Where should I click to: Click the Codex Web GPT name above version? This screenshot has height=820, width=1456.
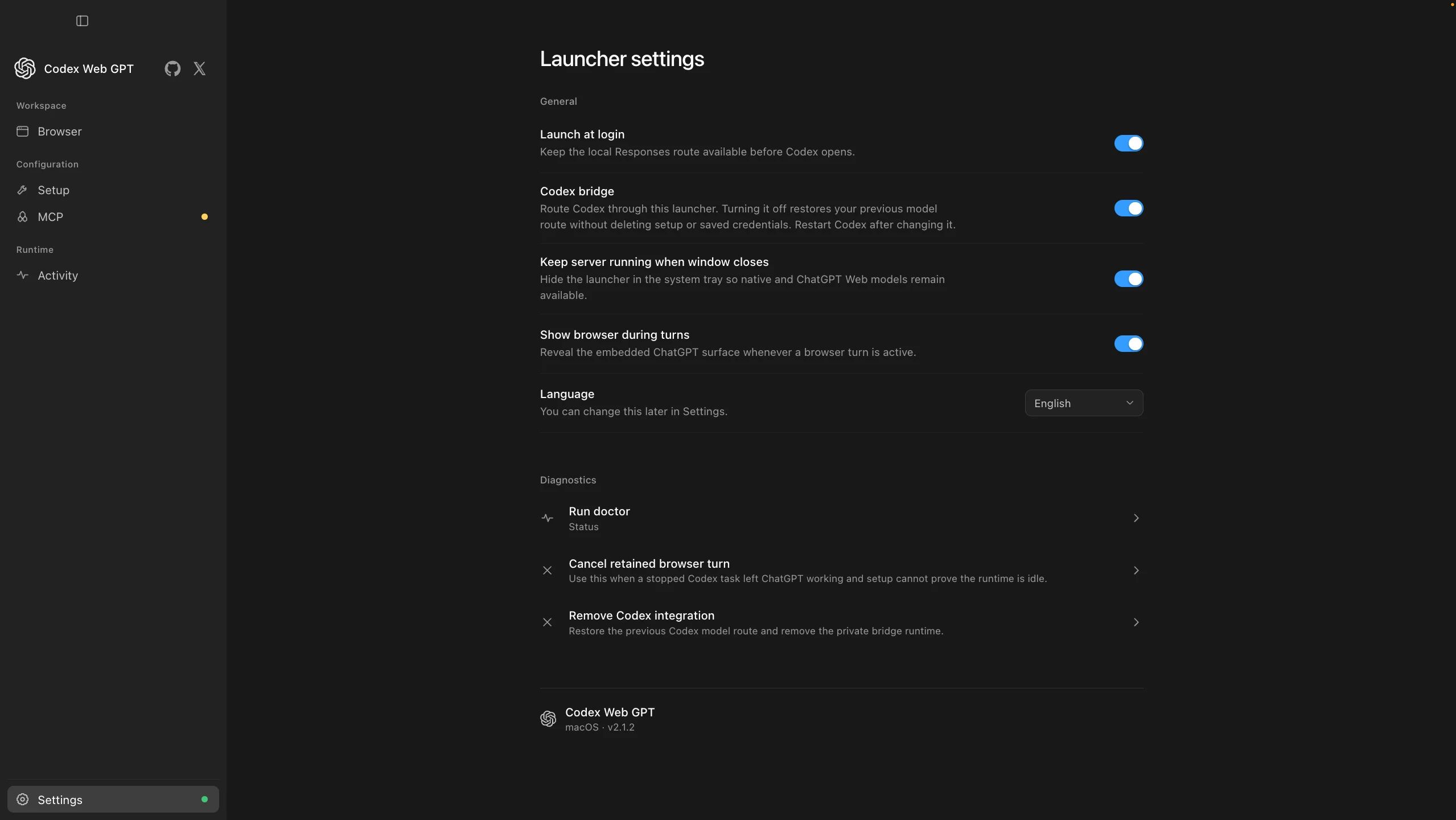(610, 712)
